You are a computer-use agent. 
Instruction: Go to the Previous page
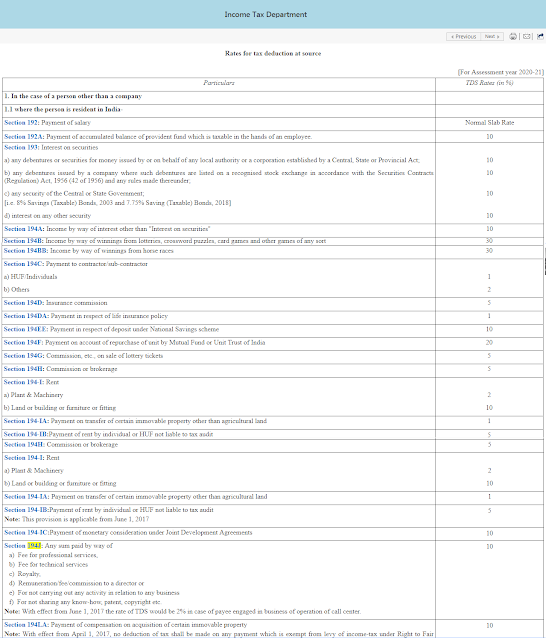coord(464,37)
